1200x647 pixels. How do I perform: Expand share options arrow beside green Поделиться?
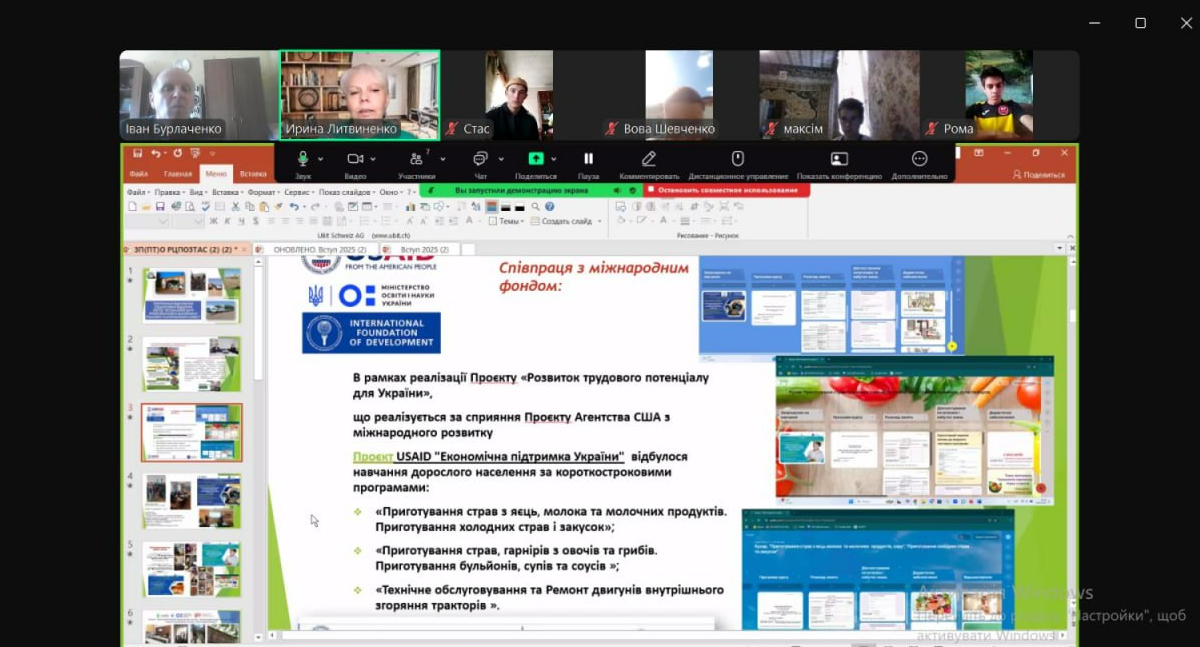[555, 159]
